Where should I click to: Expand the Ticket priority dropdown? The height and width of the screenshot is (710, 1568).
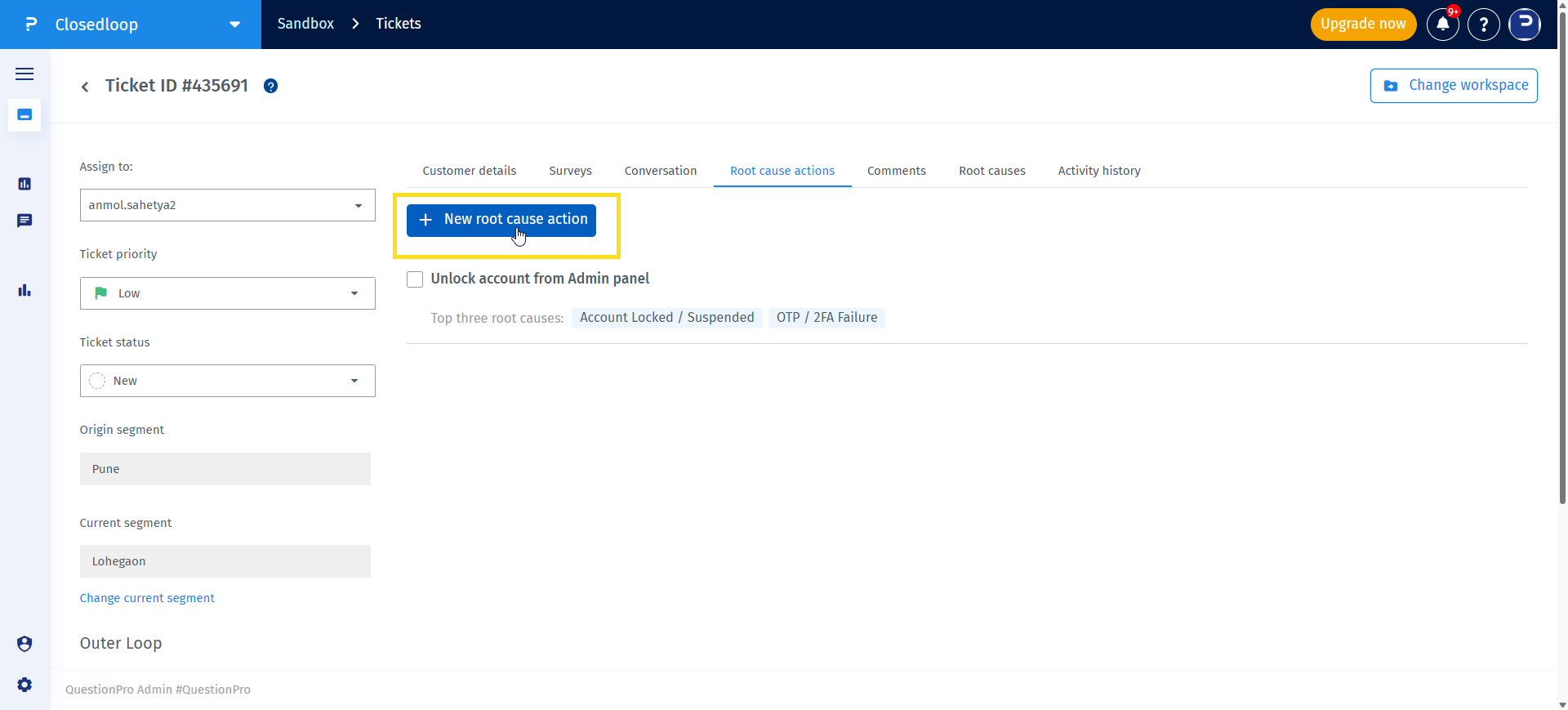pyautogui.click(x=228, y=293)
